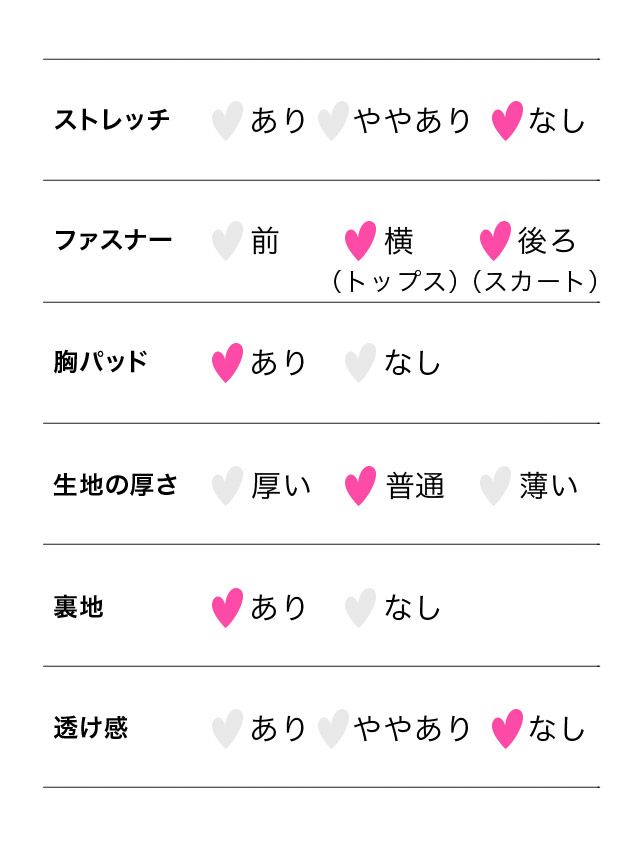640x854 pixels.
Task: Click the 透け感 なし pink heart
Action: point(507,729)
